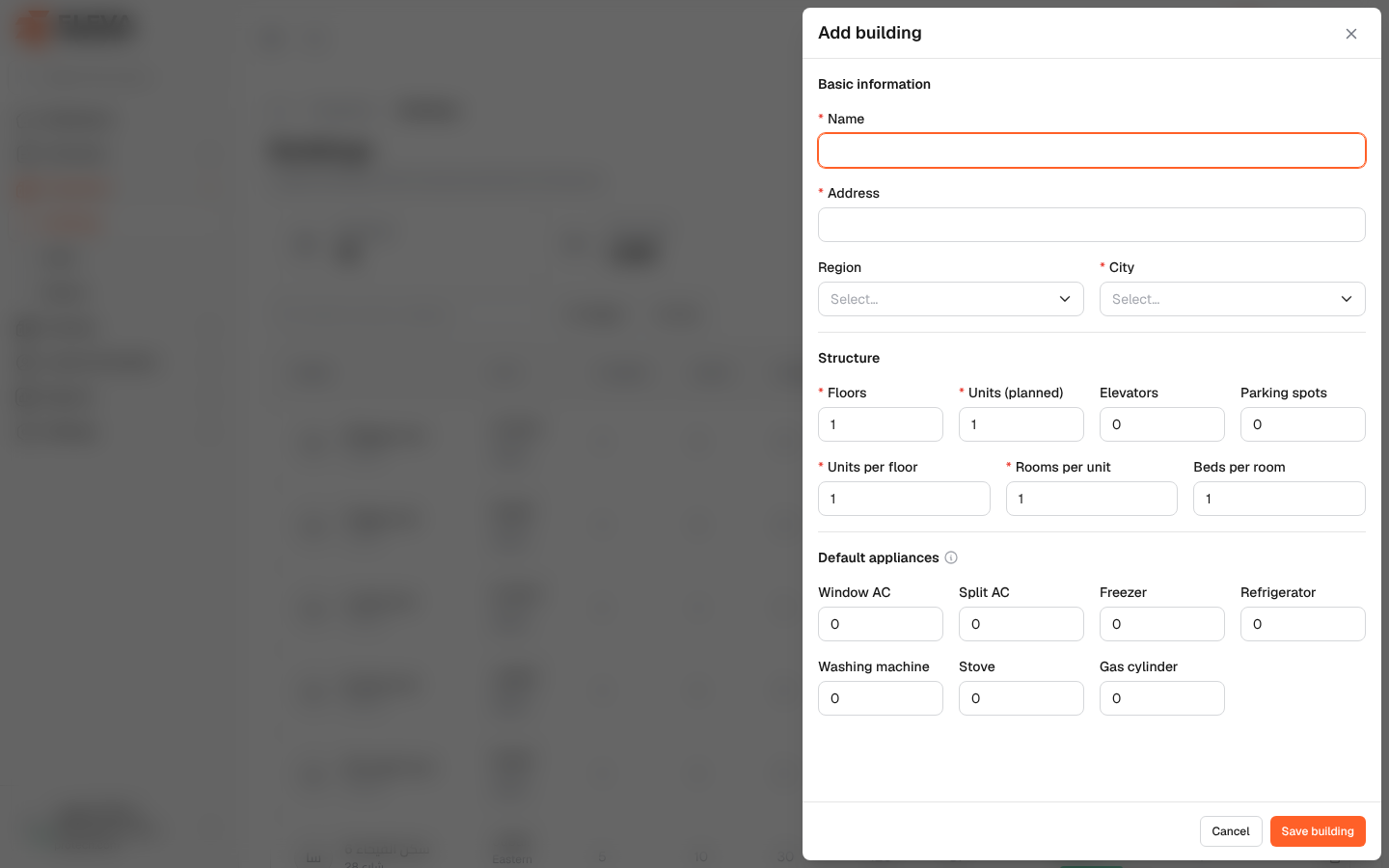The width and height of the screenshot is (1389, 868).
Task: Focus the Units per floor field
Action: (904, 499)
